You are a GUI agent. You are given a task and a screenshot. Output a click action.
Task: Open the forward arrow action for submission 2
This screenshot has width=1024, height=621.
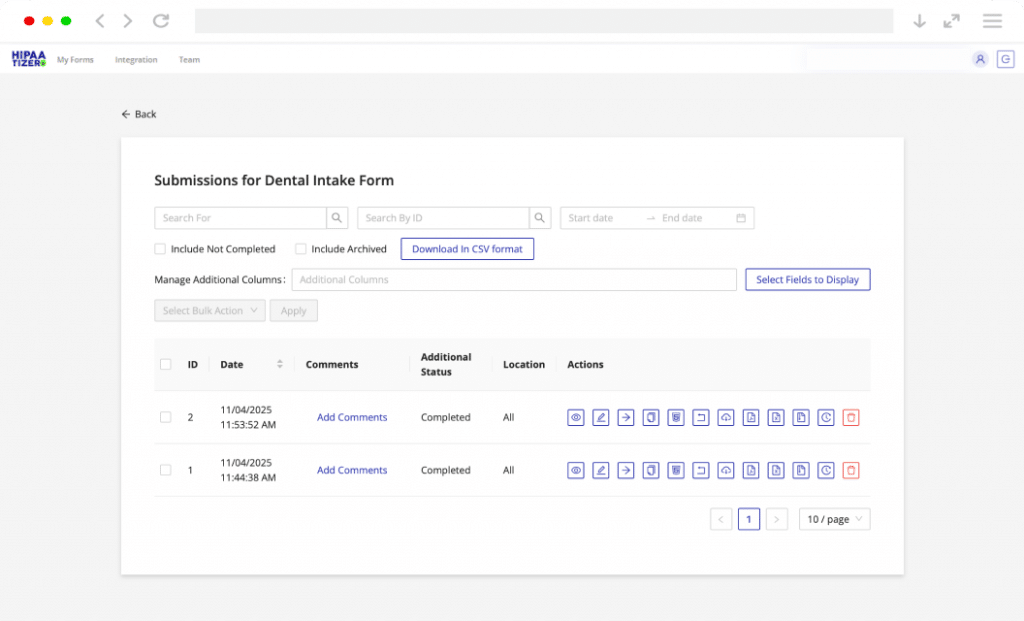(625, 417)
